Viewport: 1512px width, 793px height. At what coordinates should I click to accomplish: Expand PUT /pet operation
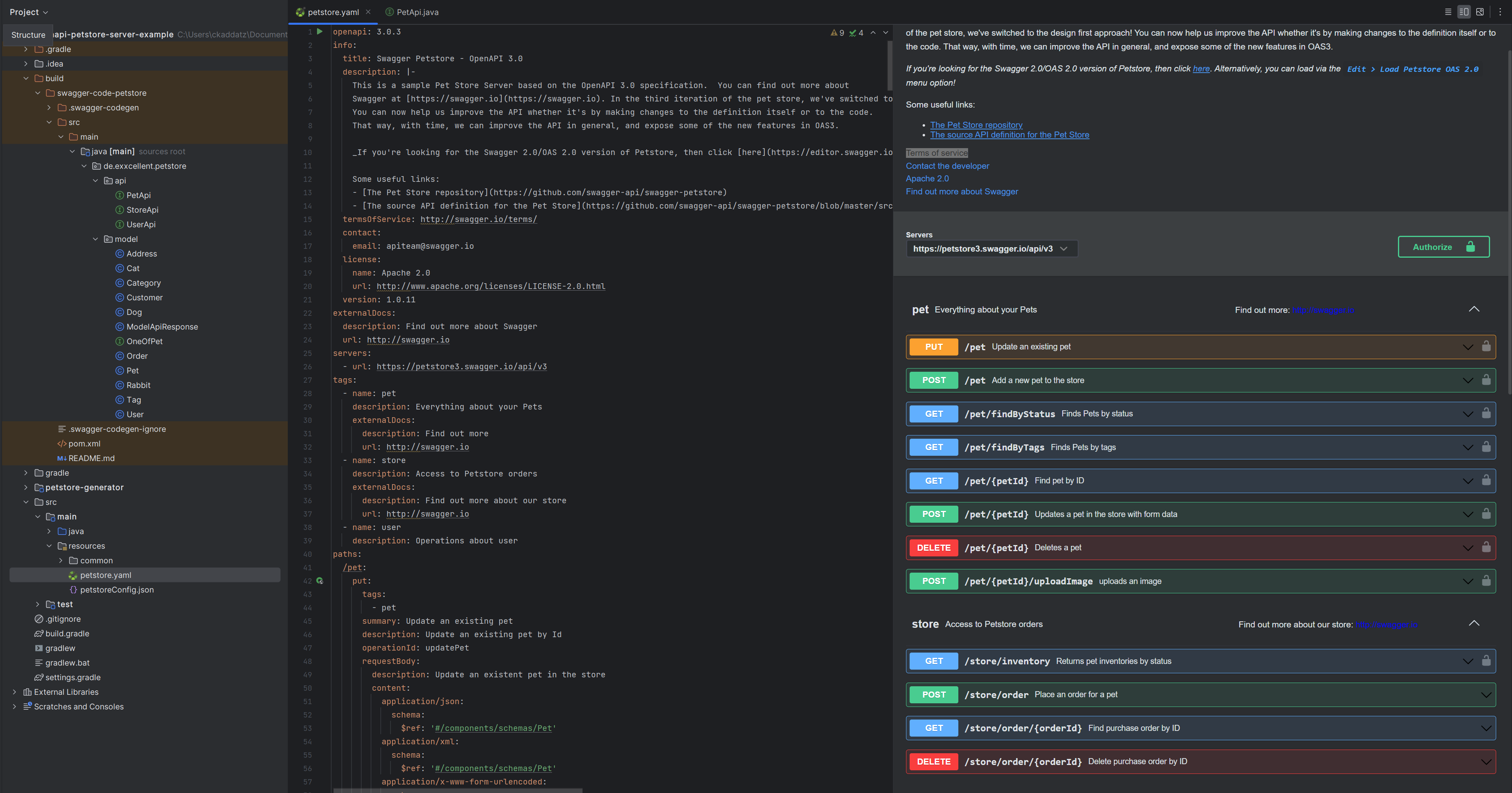(x=1468, y=347)
